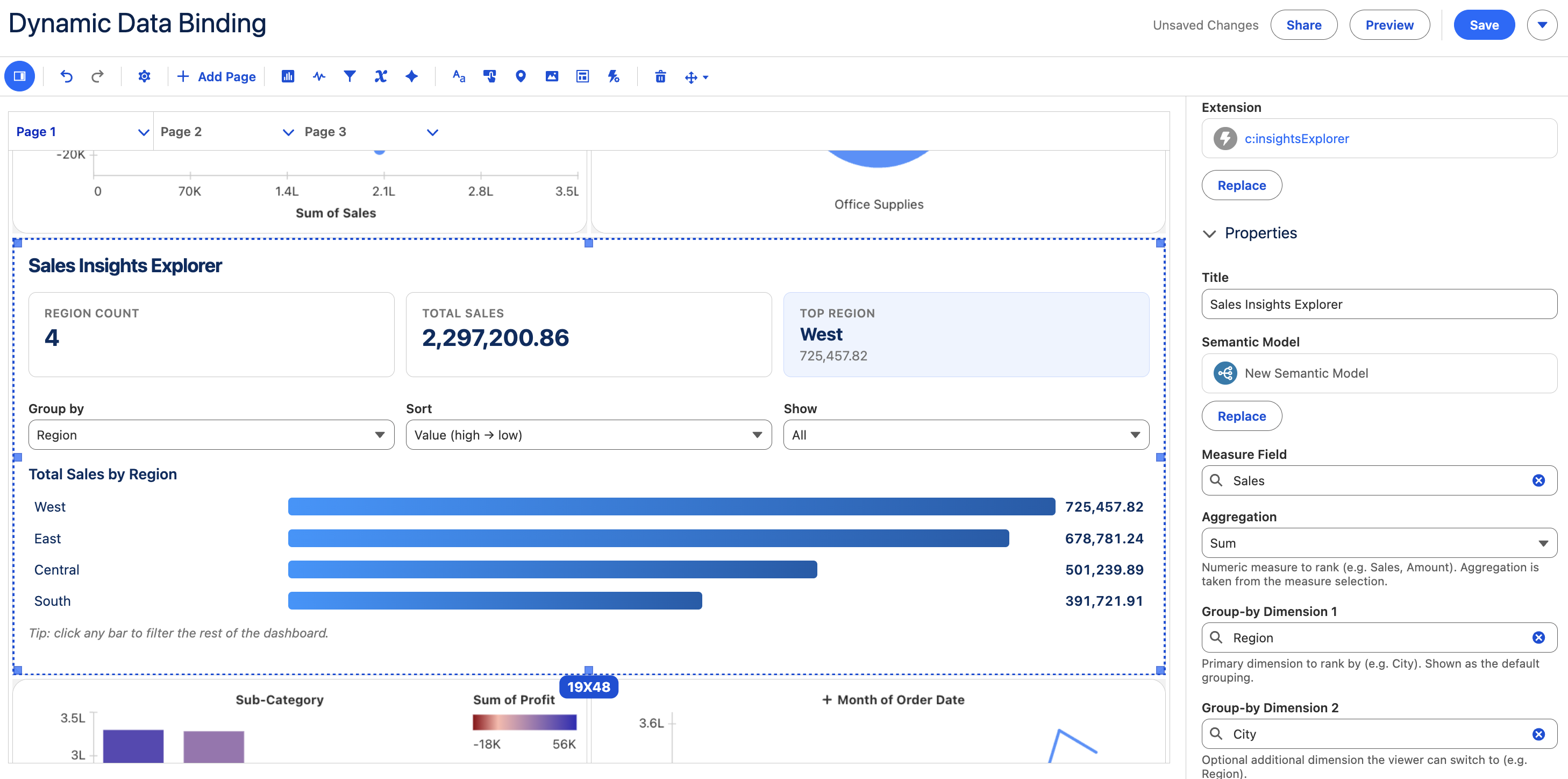
Task: Add a filter widget via funnel icon
Action: [350, 76]
